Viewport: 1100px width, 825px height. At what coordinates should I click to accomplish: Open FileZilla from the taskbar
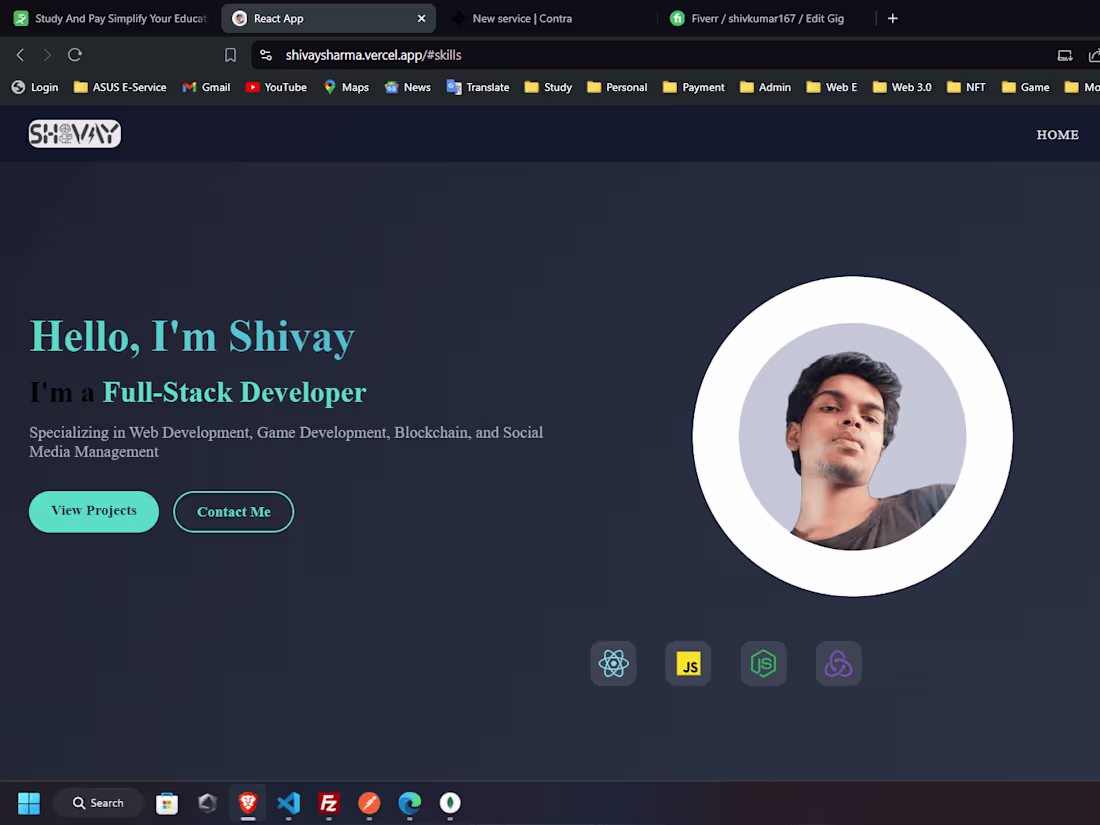point(329,803)
